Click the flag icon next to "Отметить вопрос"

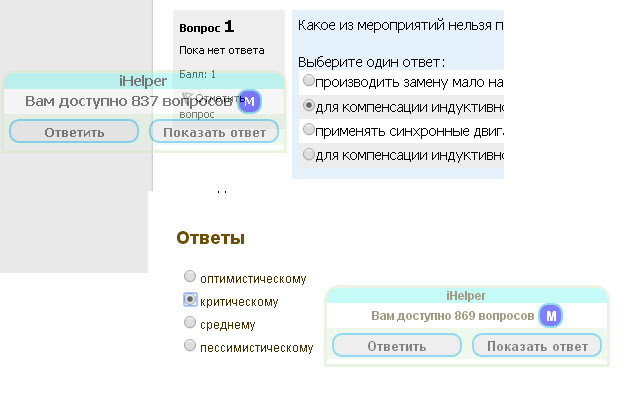[187, 97]
